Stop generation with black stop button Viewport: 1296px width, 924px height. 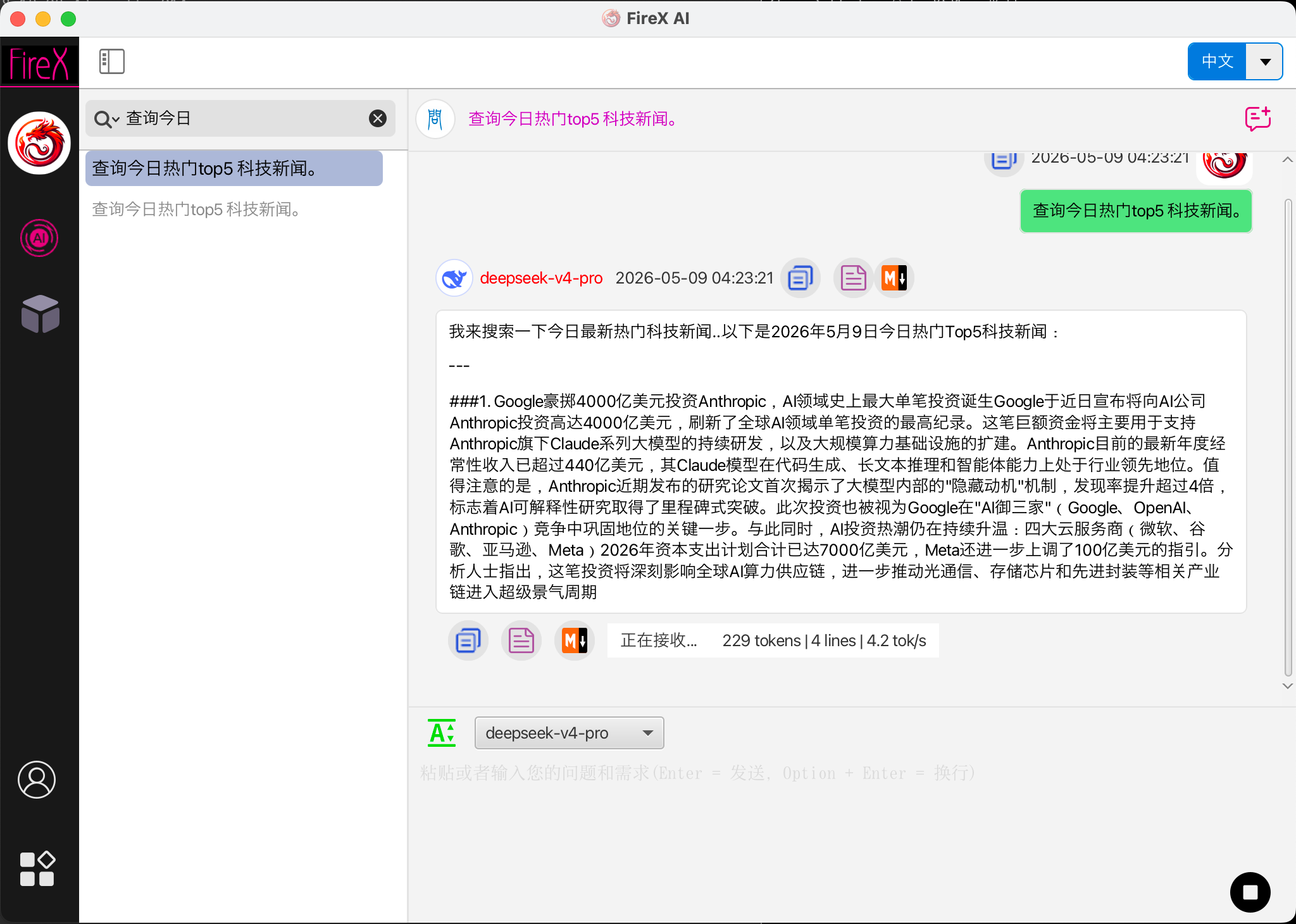pyautogui.click(x=1250, y=892)
